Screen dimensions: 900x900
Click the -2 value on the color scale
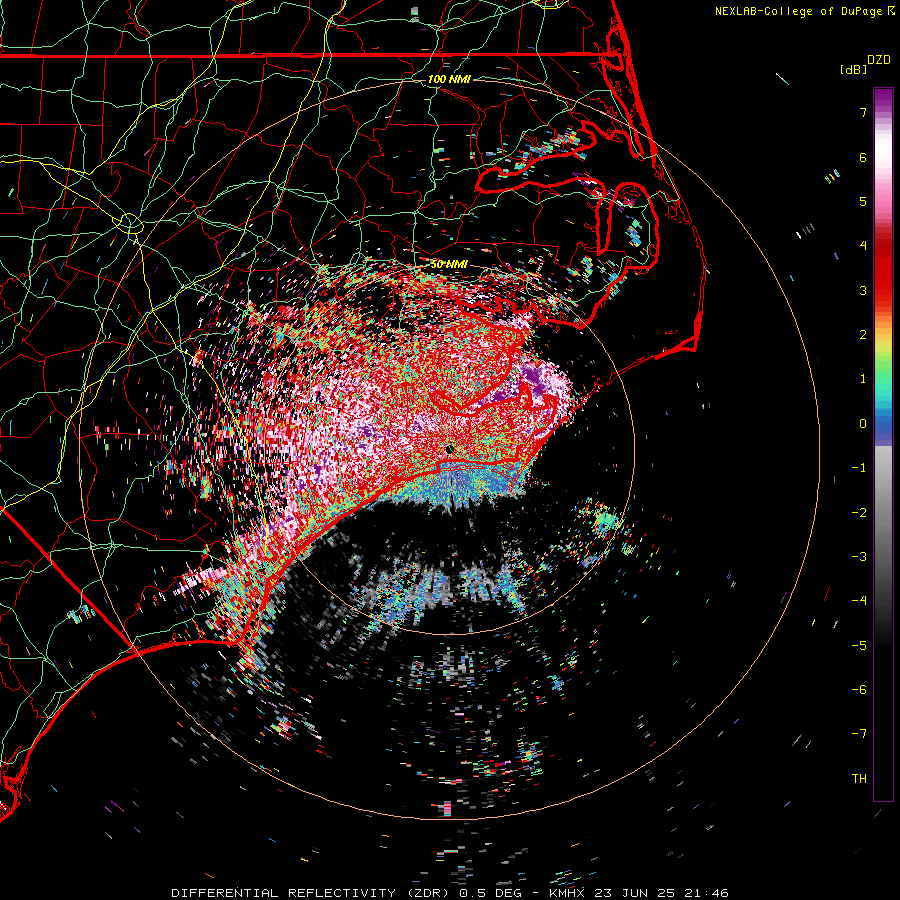click(x=859, y=513)
